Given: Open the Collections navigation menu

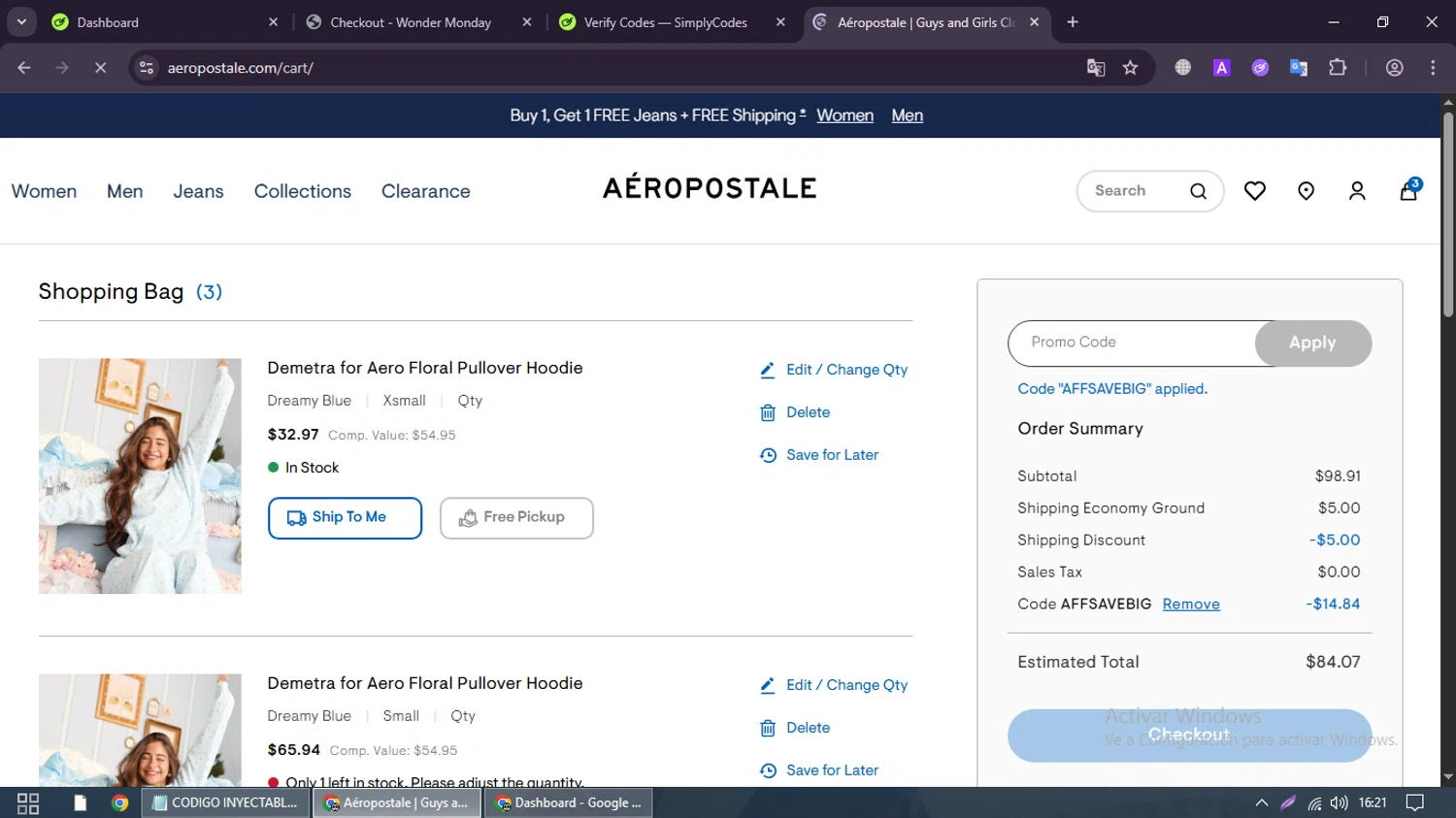Looking at the screenshot, I should [x=303, y=191].
